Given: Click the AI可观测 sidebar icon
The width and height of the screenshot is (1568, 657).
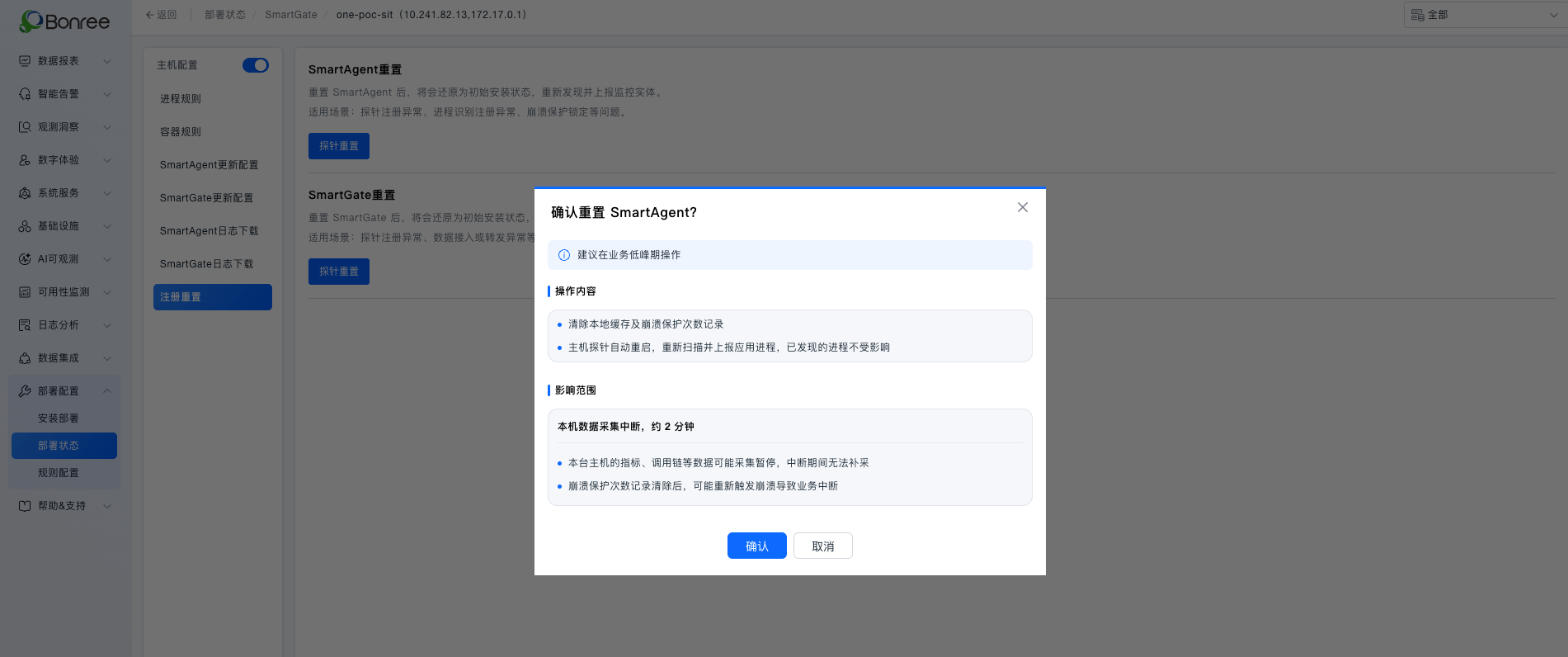Looking at the screenshot, I should (x=25, y=259).
